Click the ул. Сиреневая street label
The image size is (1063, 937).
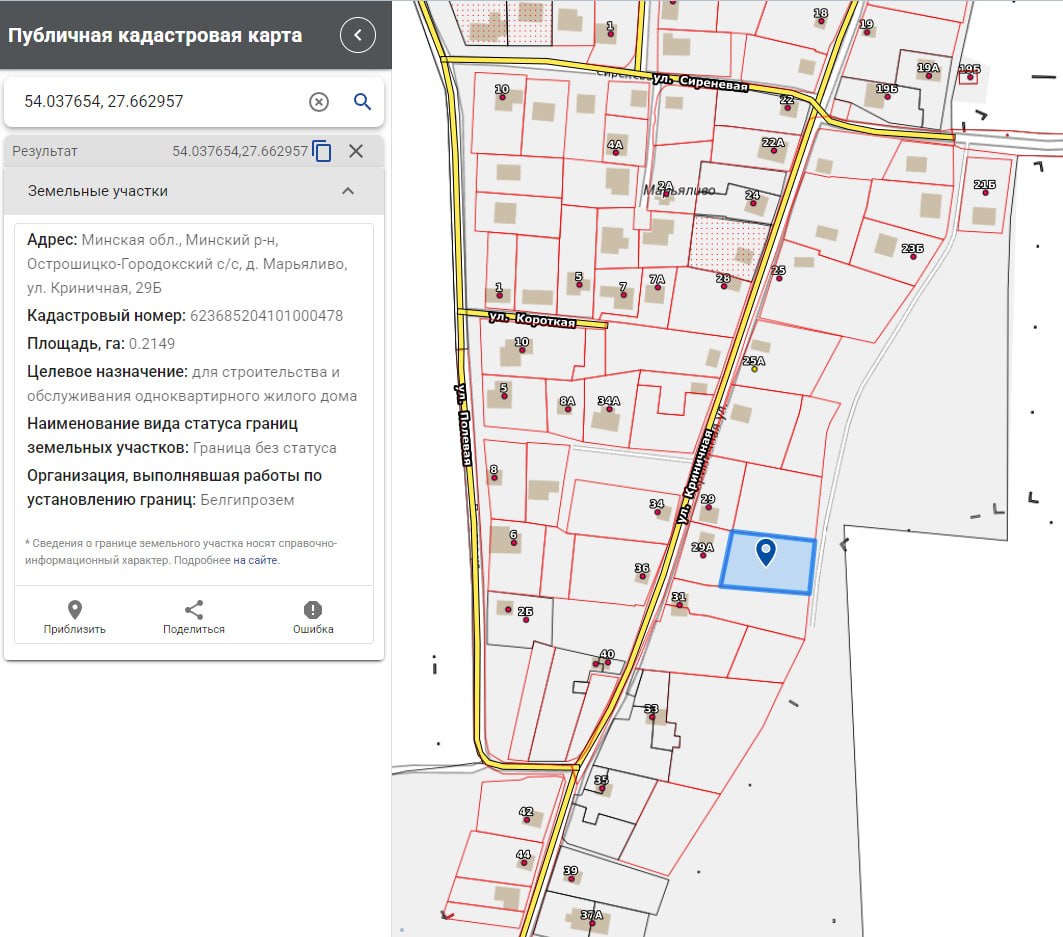(x=700, y=82)
